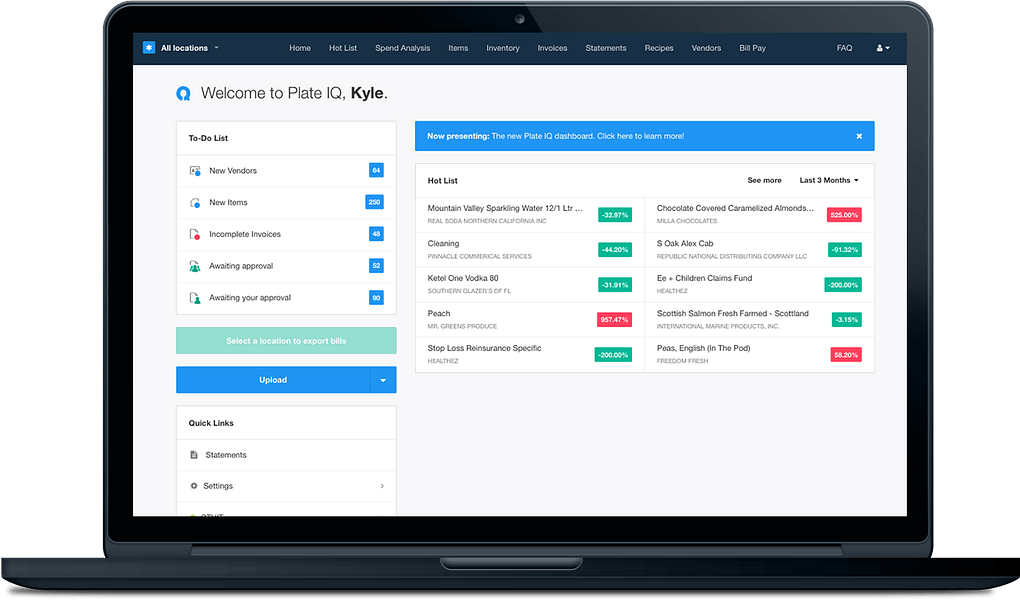
Task: Open Bill Pay in the navigation
Action: click(x=753, y=48)
